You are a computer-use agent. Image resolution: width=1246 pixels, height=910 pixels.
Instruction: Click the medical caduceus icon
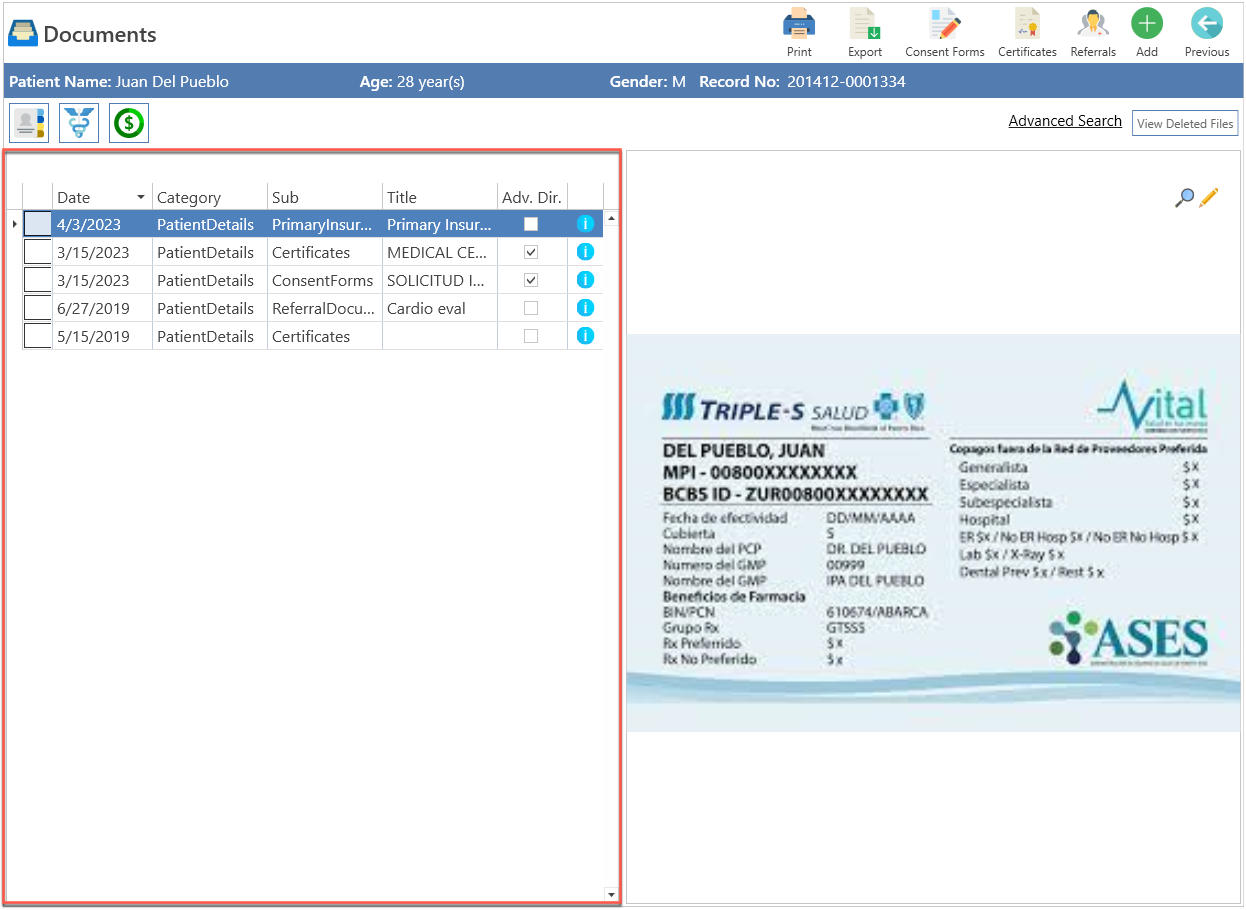coord(79,123)
